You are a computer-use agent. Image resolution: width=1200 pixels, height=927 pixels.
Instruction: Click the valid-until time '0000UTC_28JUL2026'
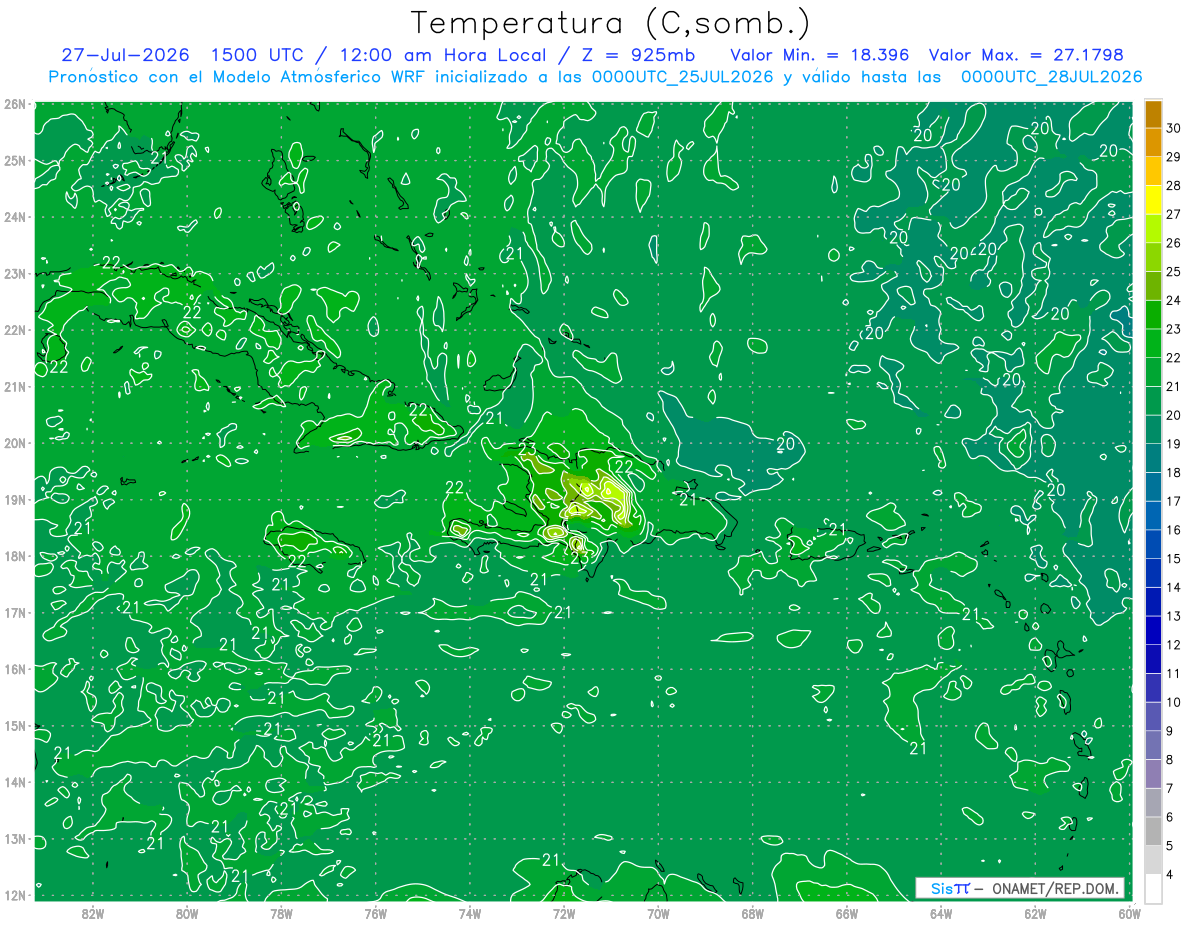coord(1051,77)
